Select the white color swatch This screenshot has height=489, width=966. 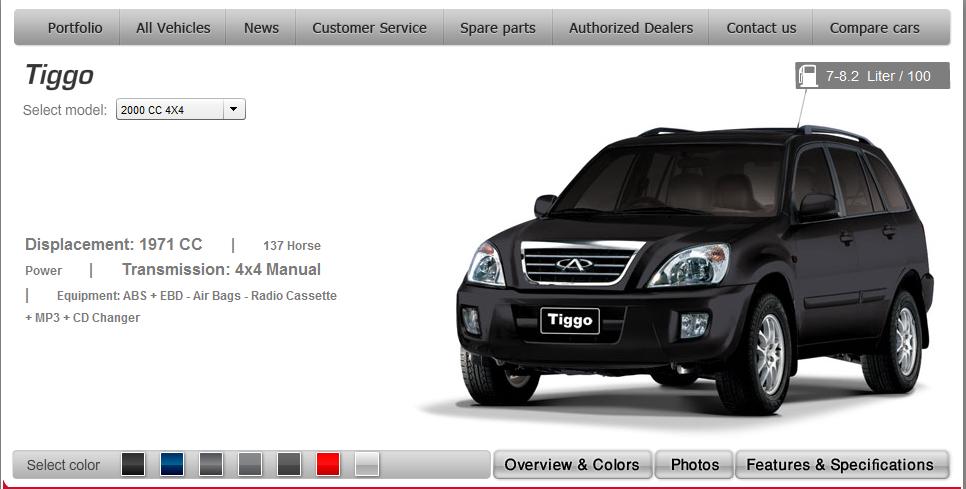coord(367,464)
